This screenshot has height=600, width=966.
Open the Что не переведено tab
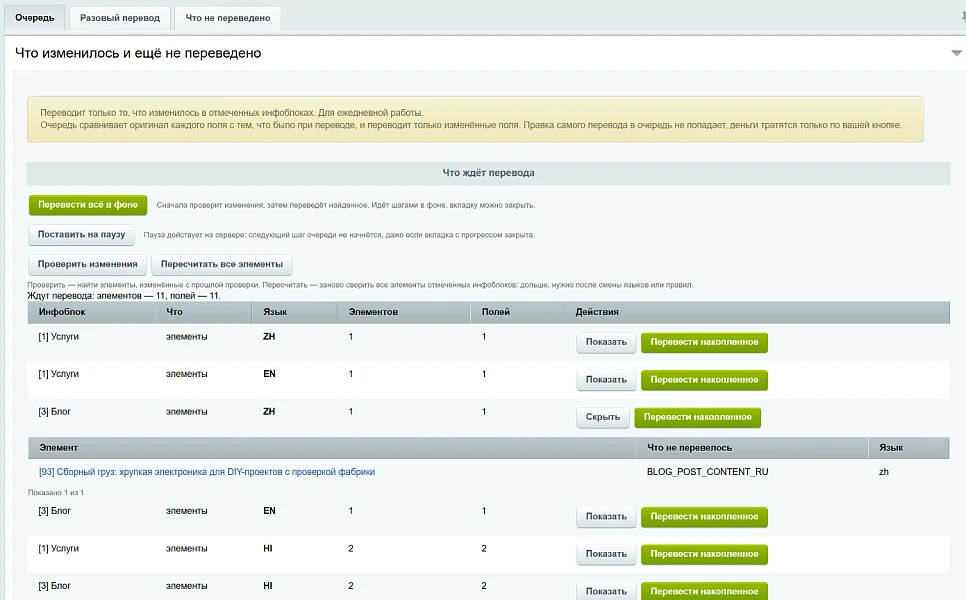pyautogui.click(x=228, y=18)
